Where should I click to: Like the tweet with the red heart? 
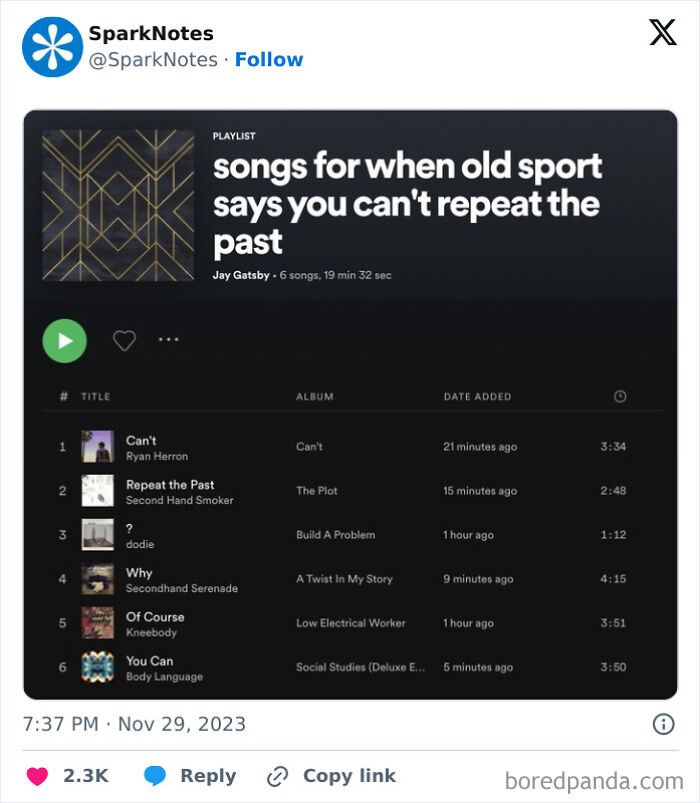(x=37, y=776)
